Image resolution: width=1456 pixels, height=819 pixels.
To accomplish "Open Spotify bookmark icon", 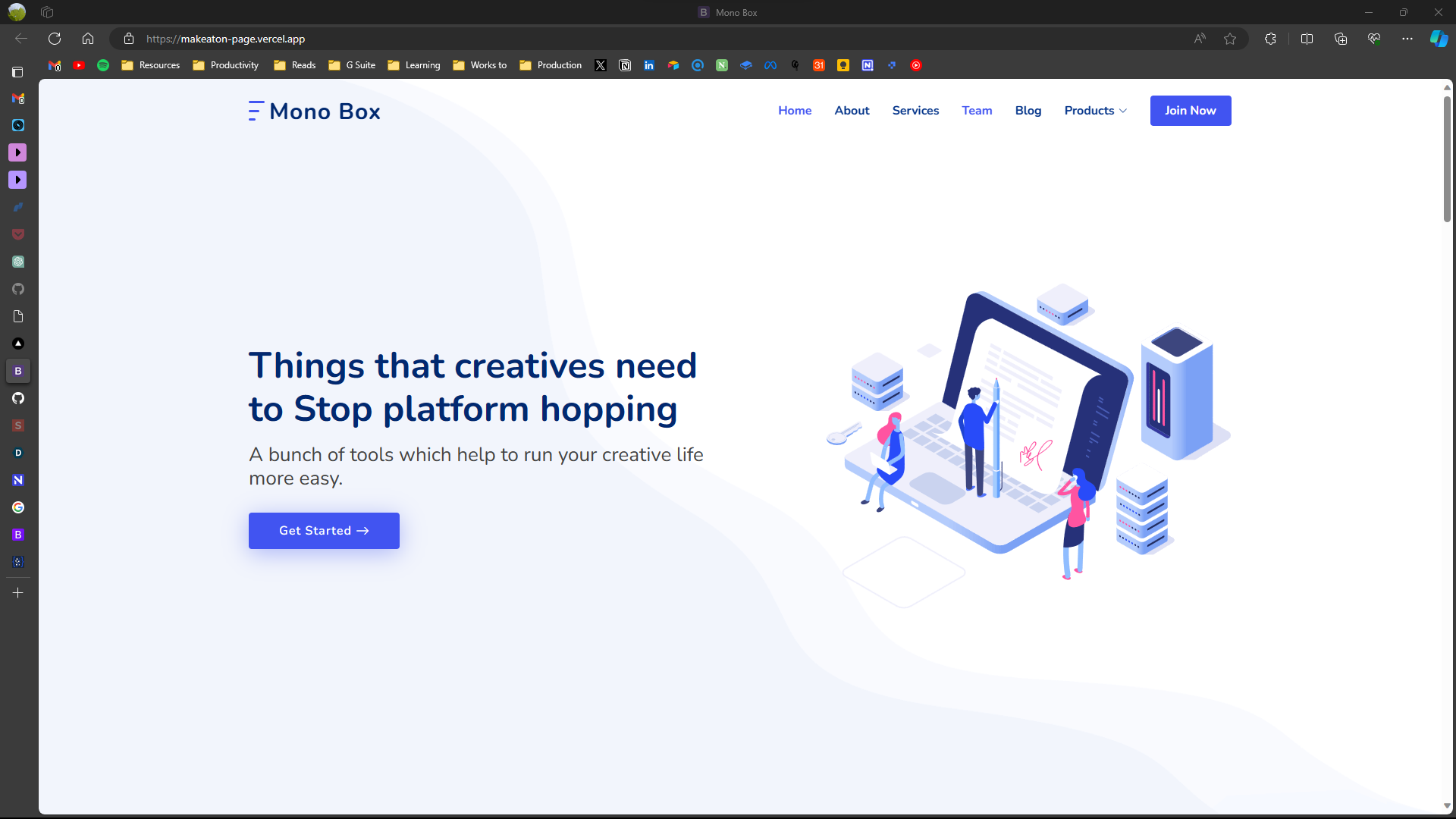I will tap(103, 65).
